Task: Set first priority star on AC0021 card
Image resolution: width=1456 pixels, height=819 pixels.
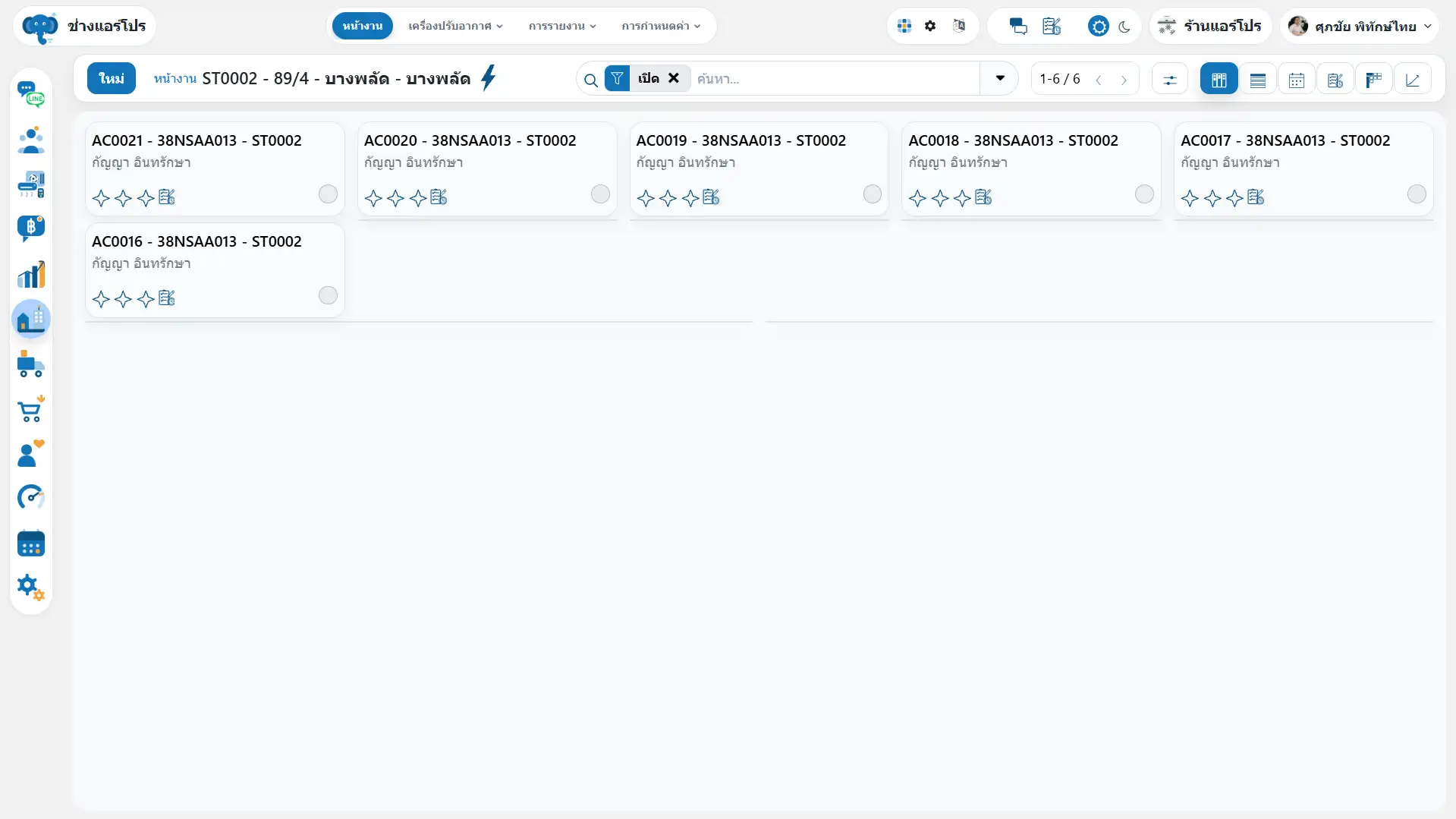Action: (101, 198)
